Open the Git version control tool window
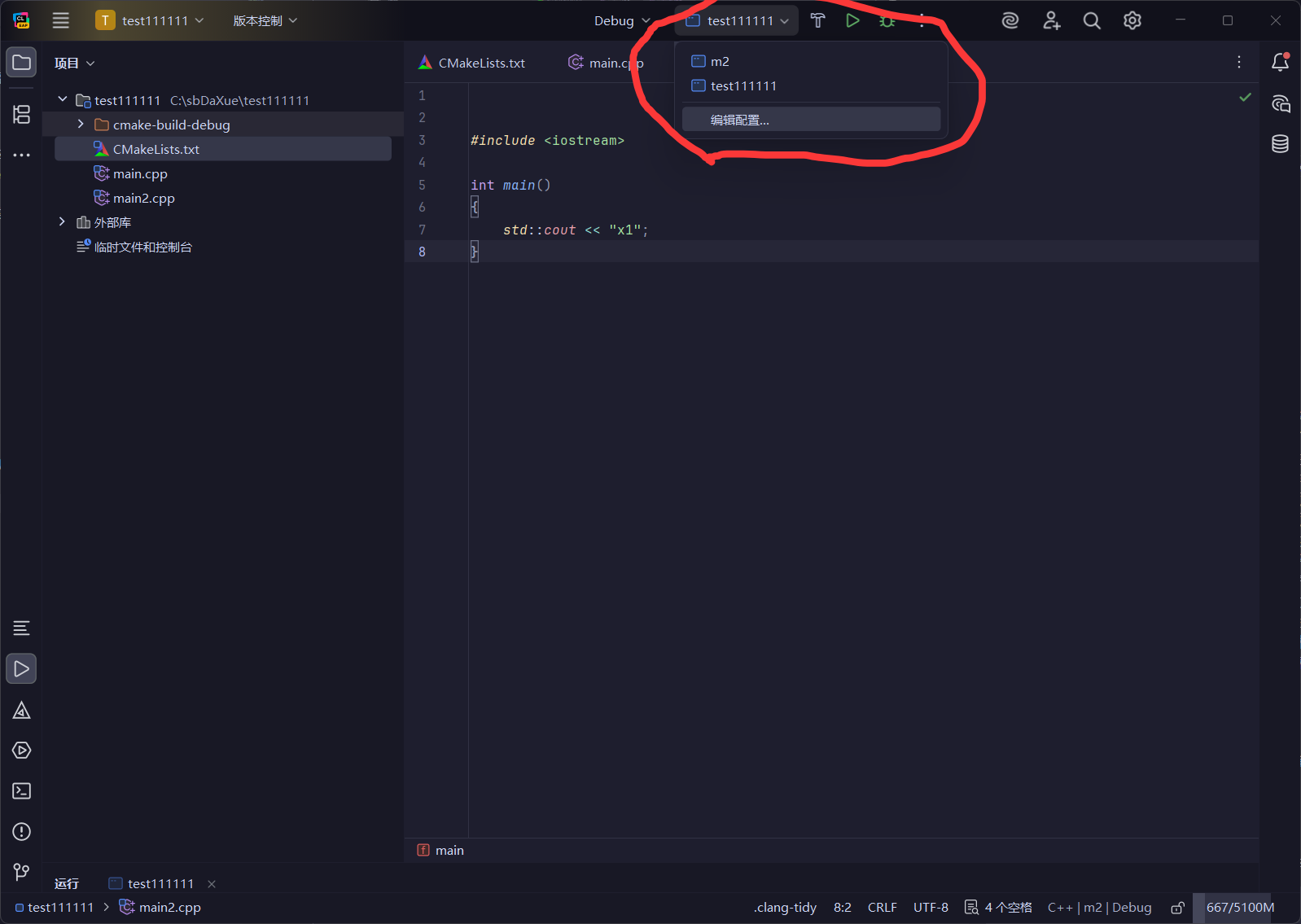 (x=22, y=872)
